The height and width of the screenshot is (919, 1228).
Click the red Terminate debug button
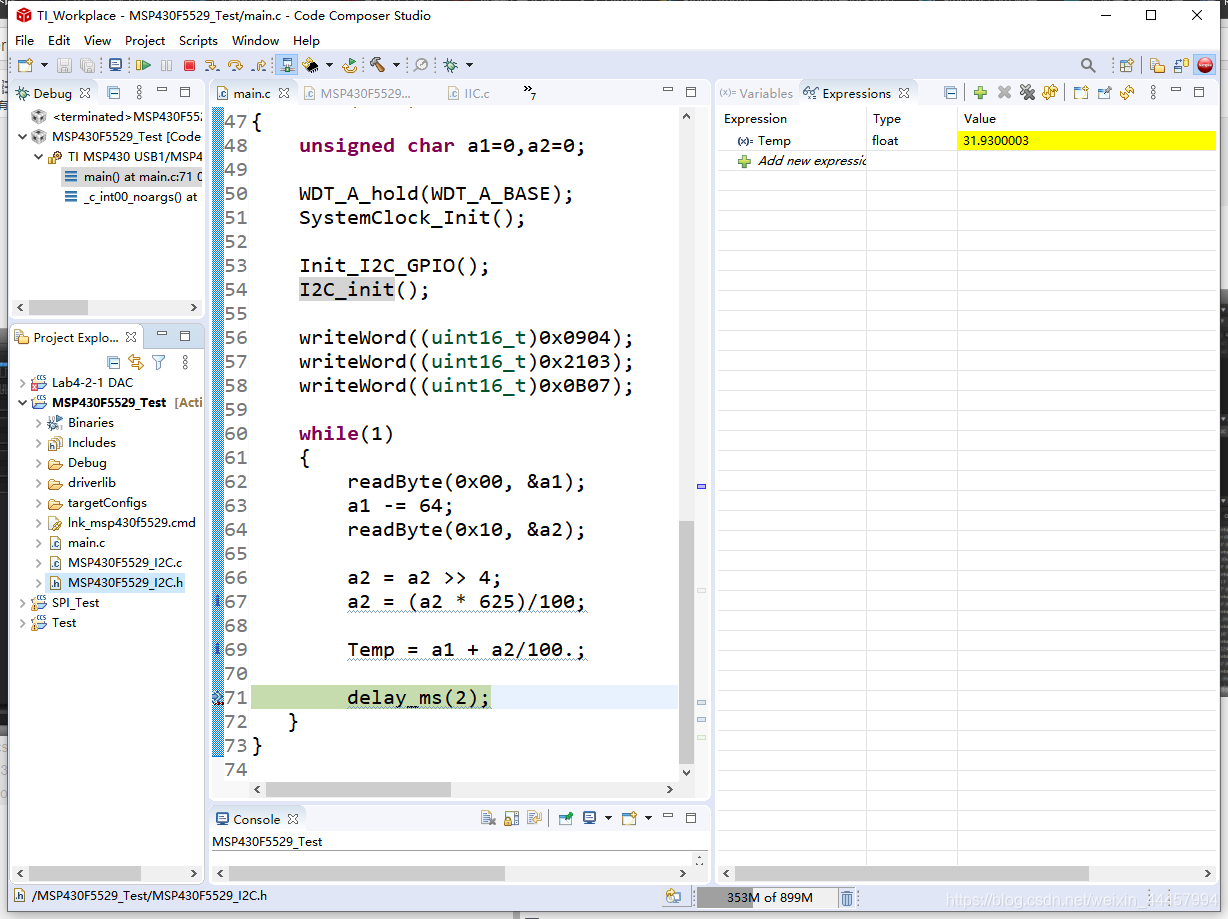coord(189,65)
